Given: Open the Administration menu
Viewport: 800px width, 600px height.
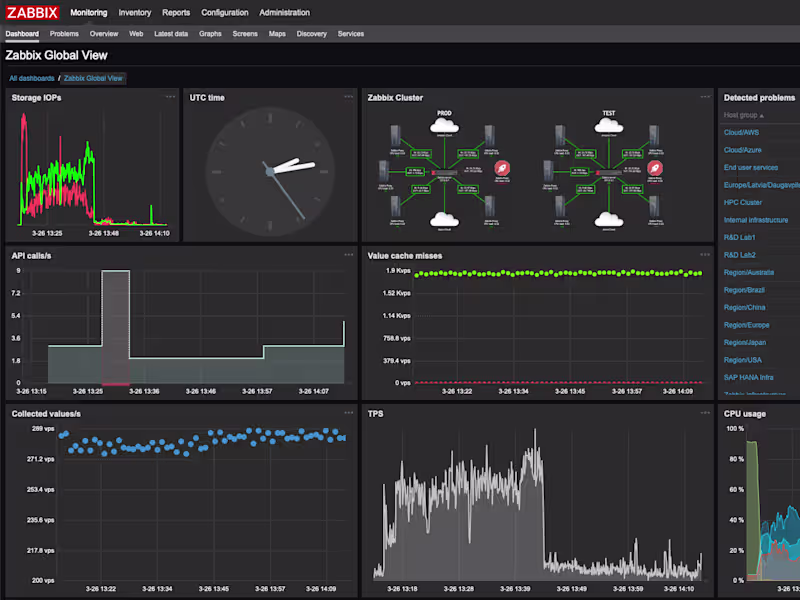Looking at the screenshot, I should (284, 13).
